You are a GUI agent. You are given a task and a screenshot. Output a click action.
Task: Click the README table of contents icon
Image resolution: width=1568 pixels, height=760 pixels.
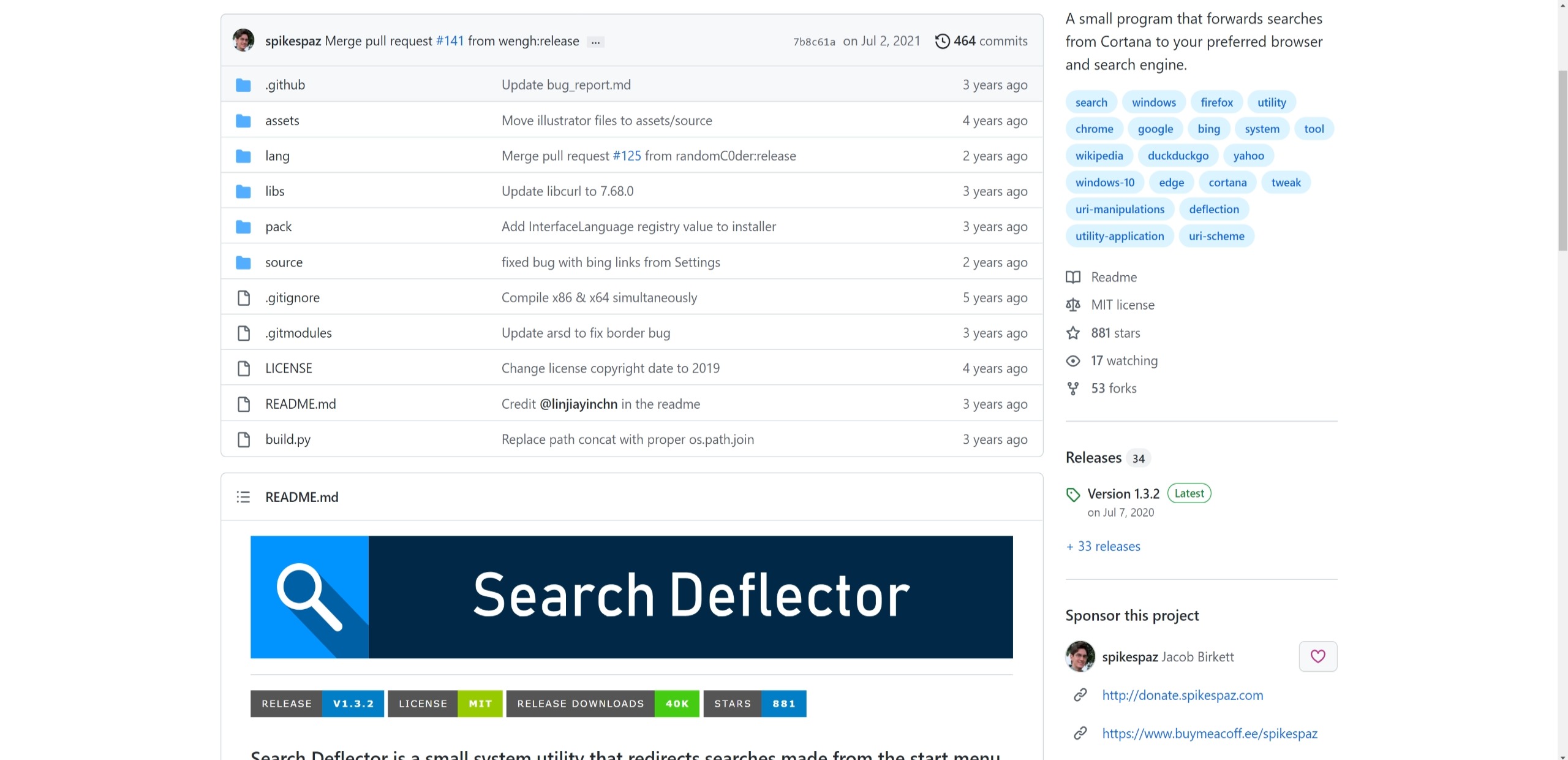(243, 497)
